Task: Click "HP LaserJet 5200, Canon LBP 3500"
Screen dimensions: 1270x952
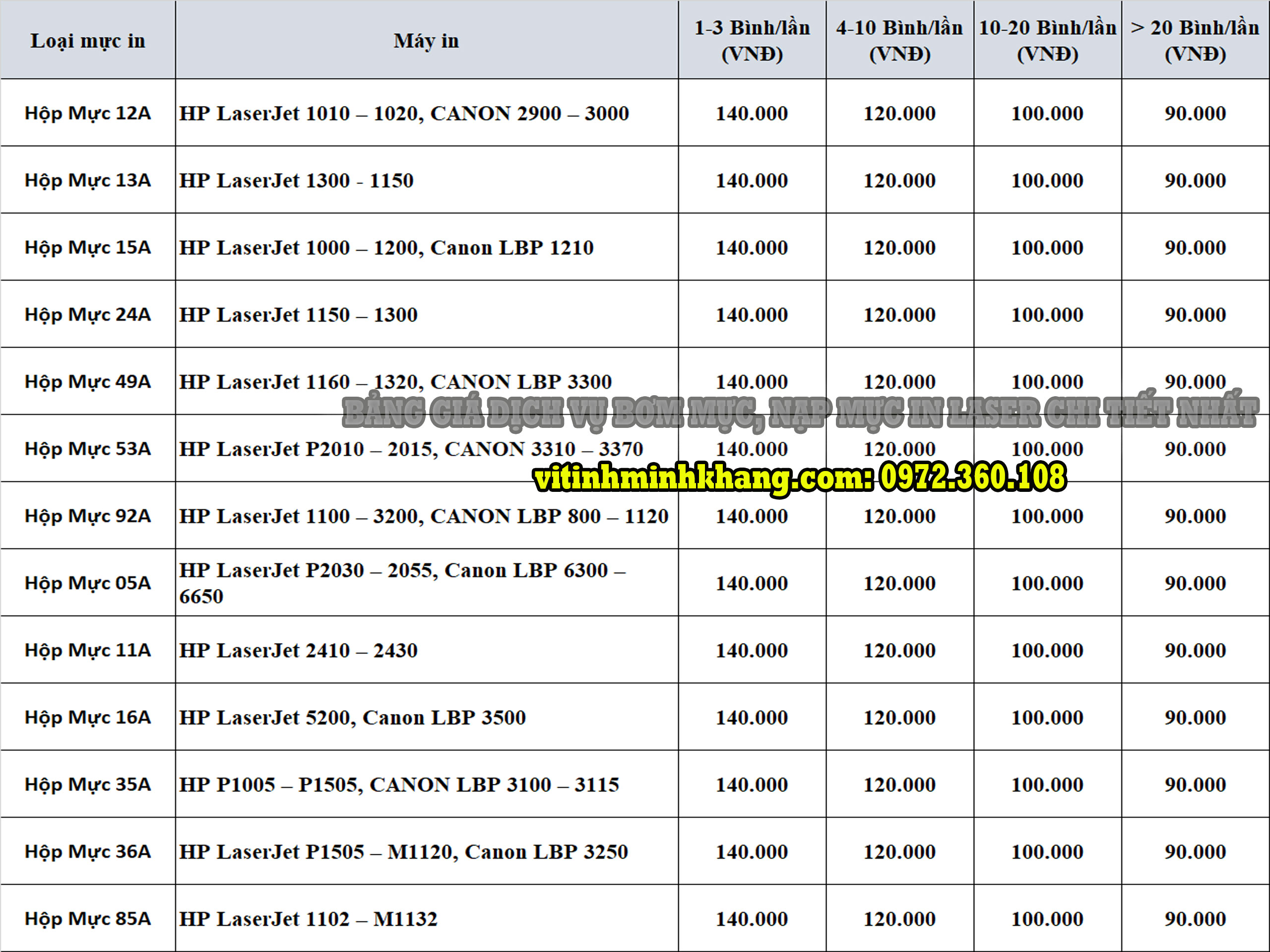Action: coord(353,717)
